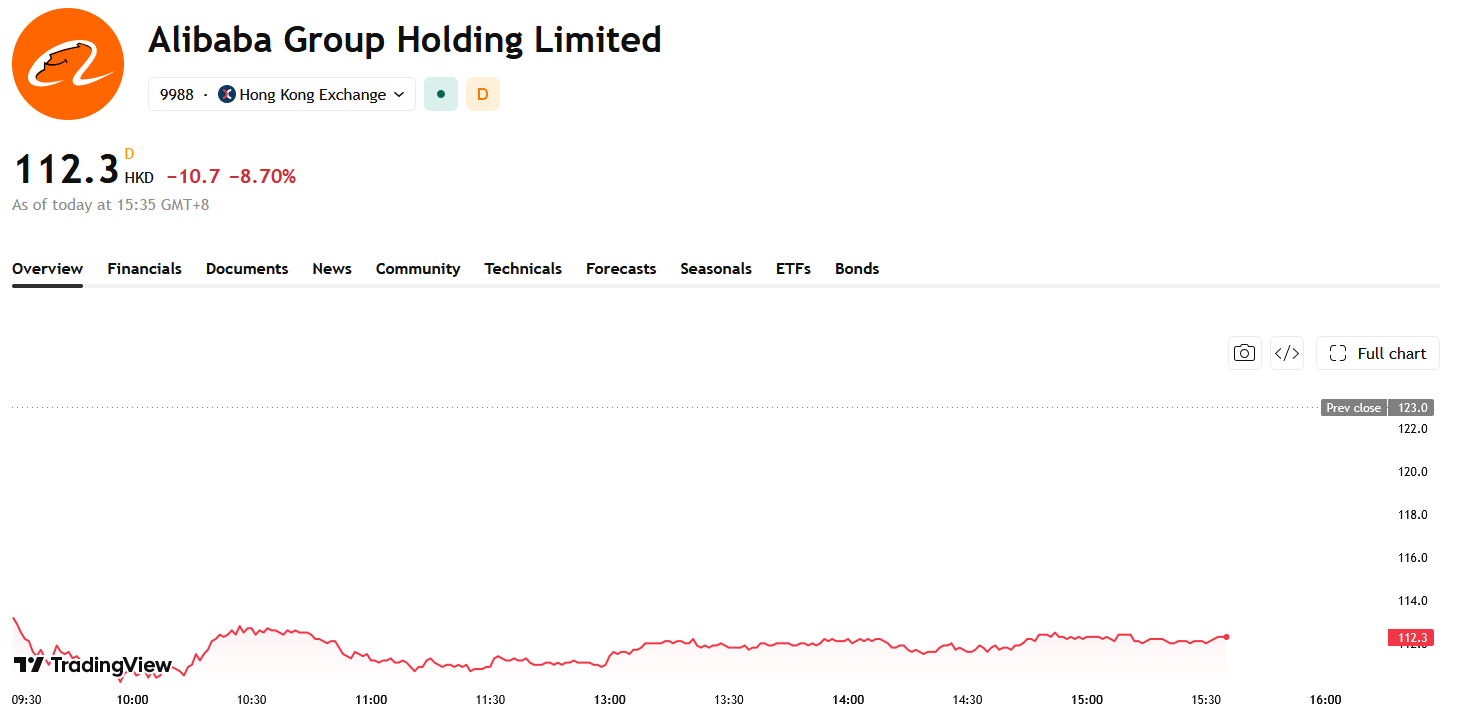Go to the Bonds tab
The image size is (1459, 726).
857,268
